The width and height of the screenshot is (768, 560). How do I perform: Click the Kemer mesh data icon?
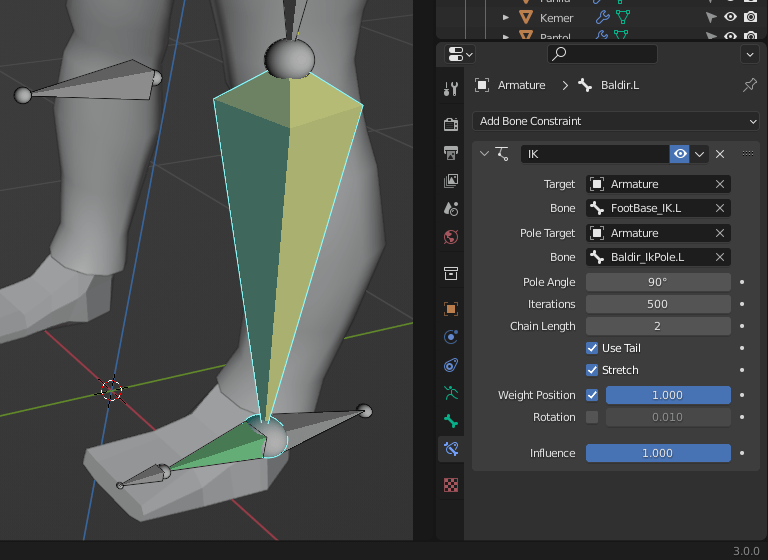tap(623, 18)
